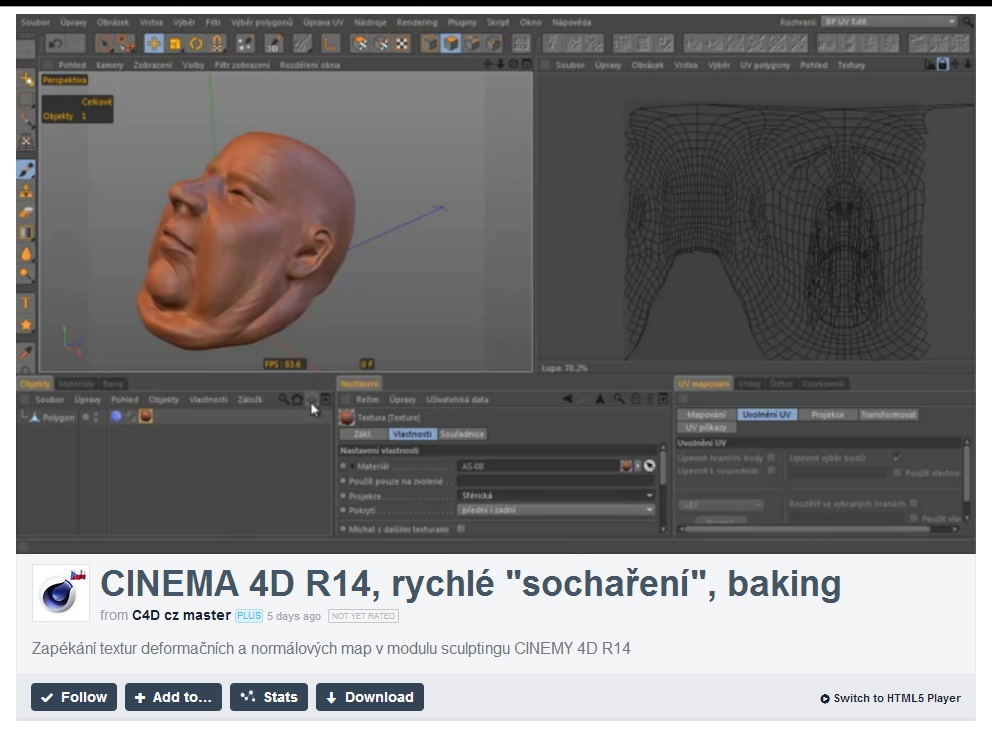Open the ABF dropdown in UV panel
992x735 pixels.
(722, 505)
